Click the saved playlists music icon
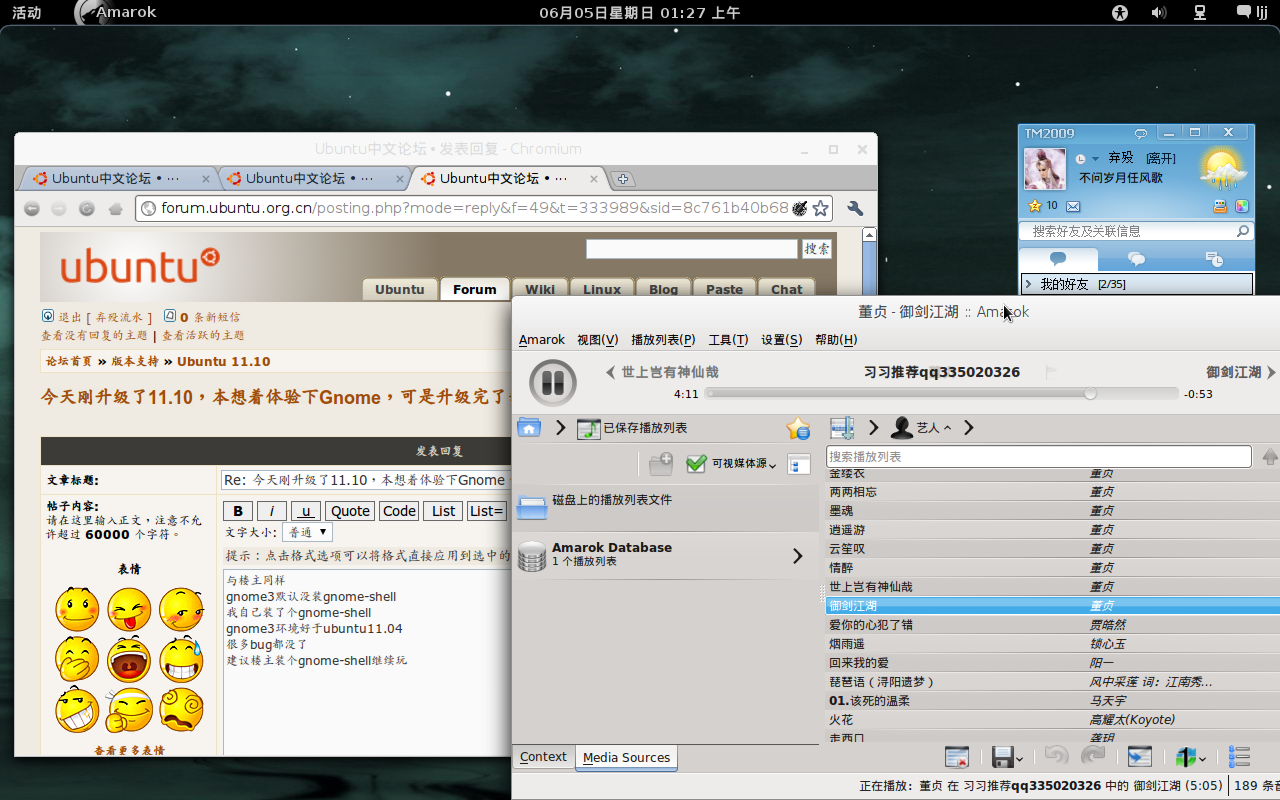1280x800 pixels. (x=588, y=428)
